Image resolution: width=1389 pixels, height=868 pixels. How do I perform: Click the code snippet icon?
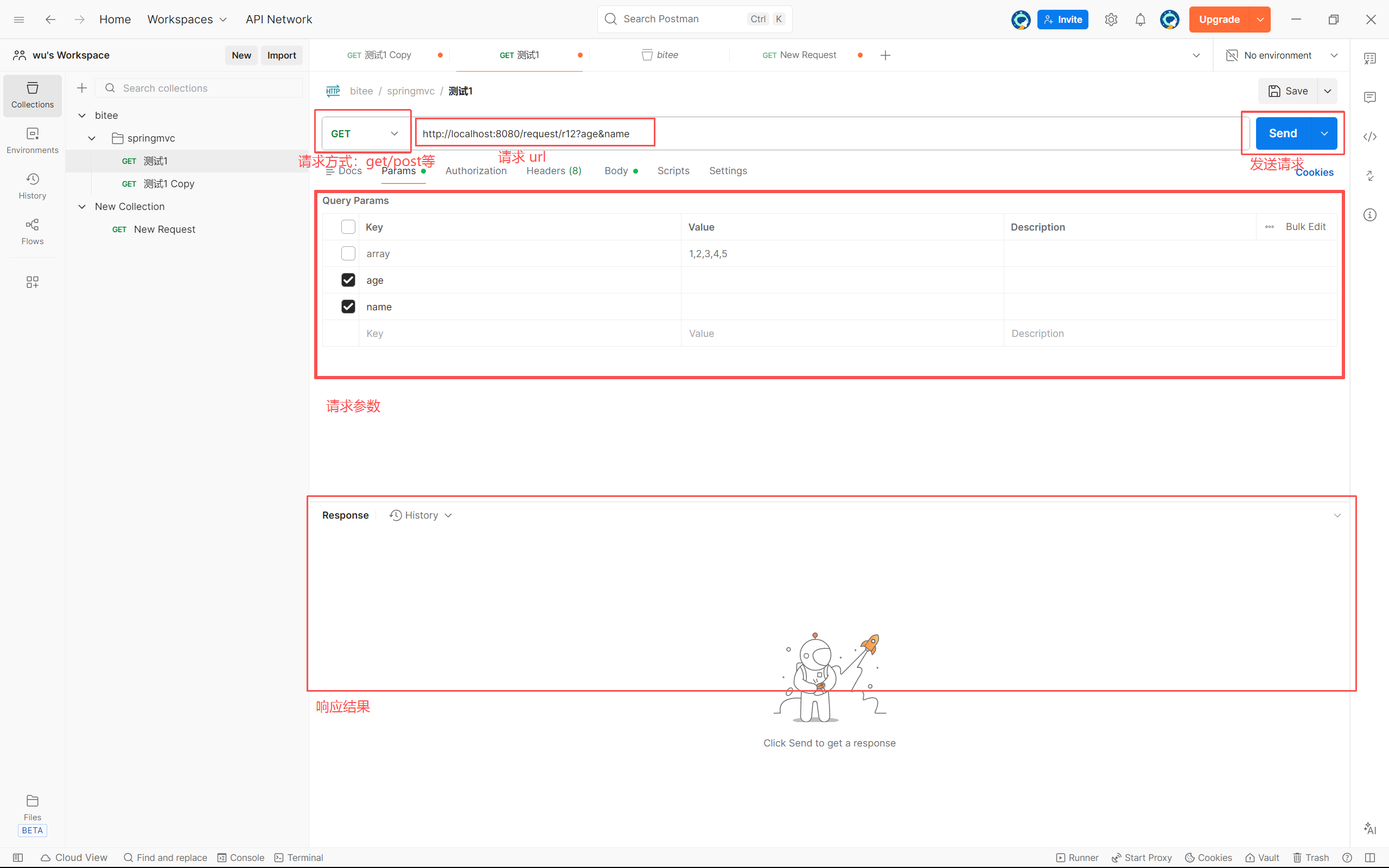tap(1369, 137)
